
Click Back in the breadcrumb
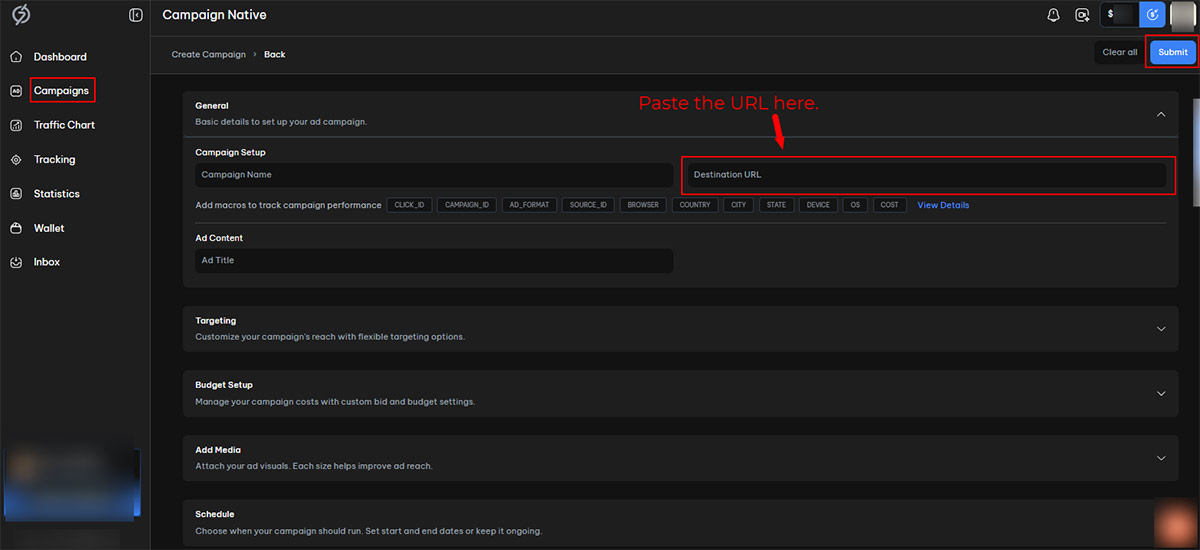[274, 54]
